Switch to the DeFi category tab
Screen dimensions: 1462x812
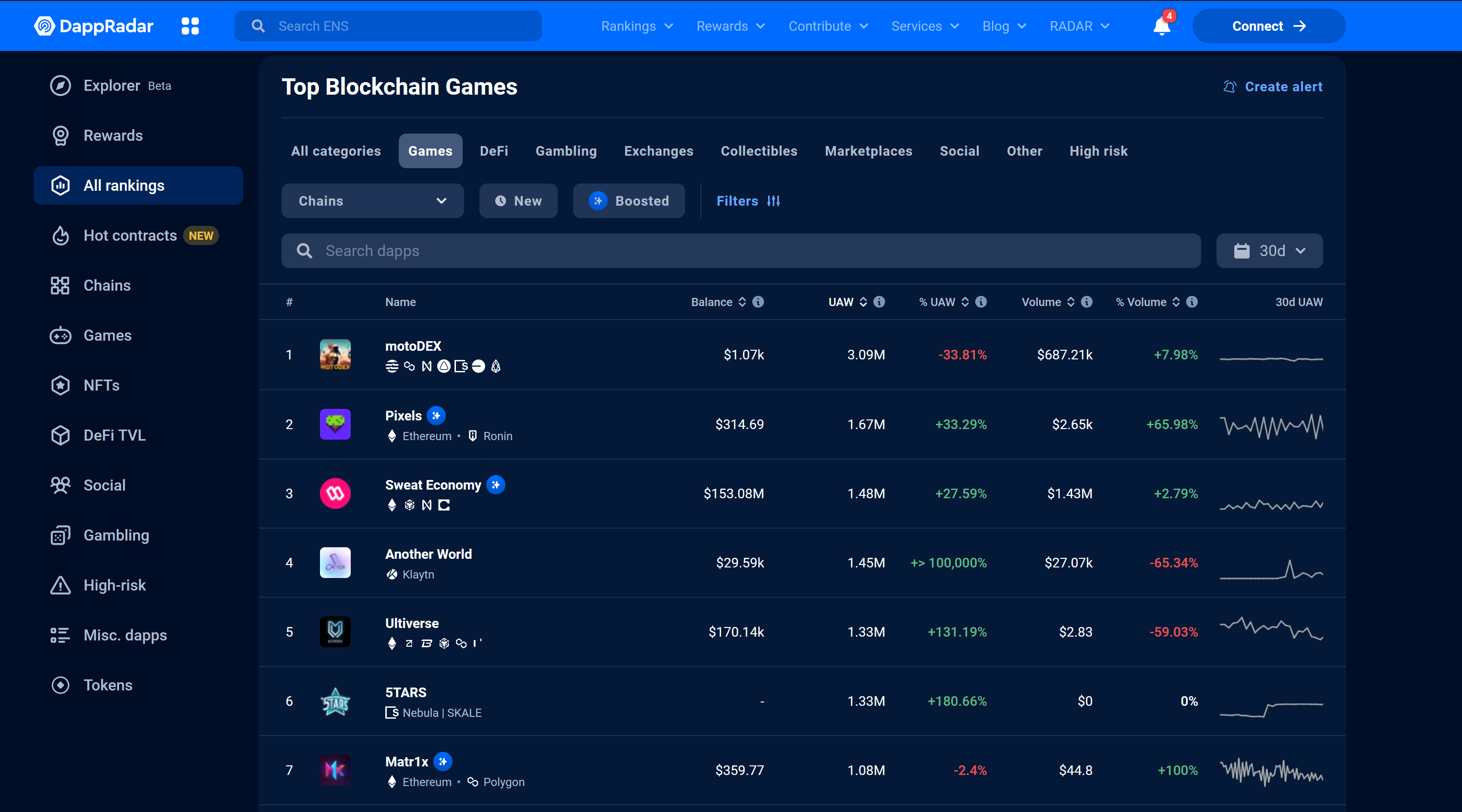494,151
